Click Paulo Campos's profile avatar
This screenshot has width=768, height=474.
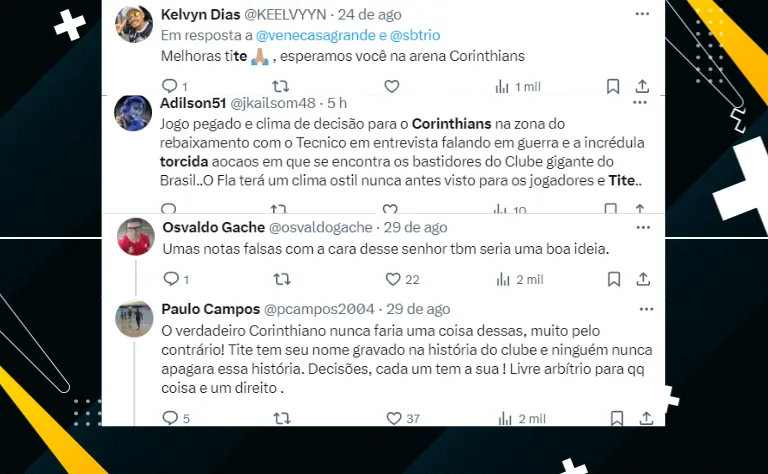pos(134,318)
